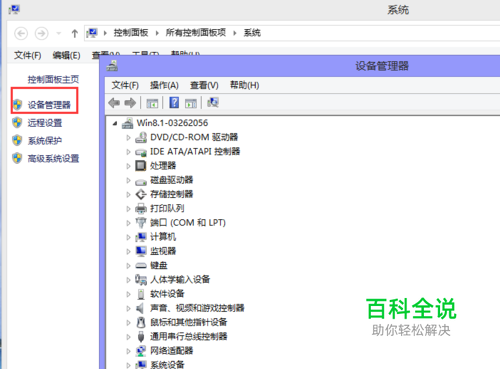The width and height of the screenshot is (500, 369).
Task: Select the 键盘 tree row text
Action: click(x=159, y=265)
